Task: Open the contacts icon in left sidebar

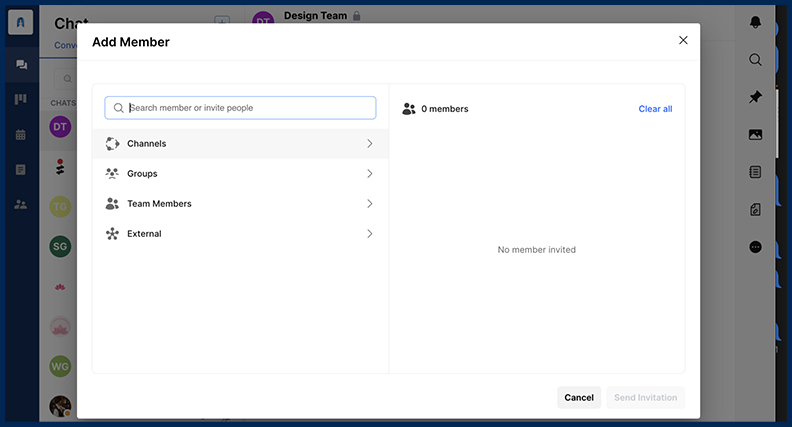Action: point(21,204)
